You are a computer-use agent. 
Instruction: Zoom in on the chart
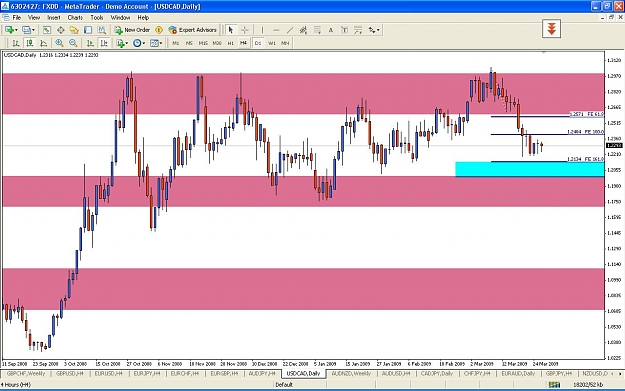pos(59,43)
